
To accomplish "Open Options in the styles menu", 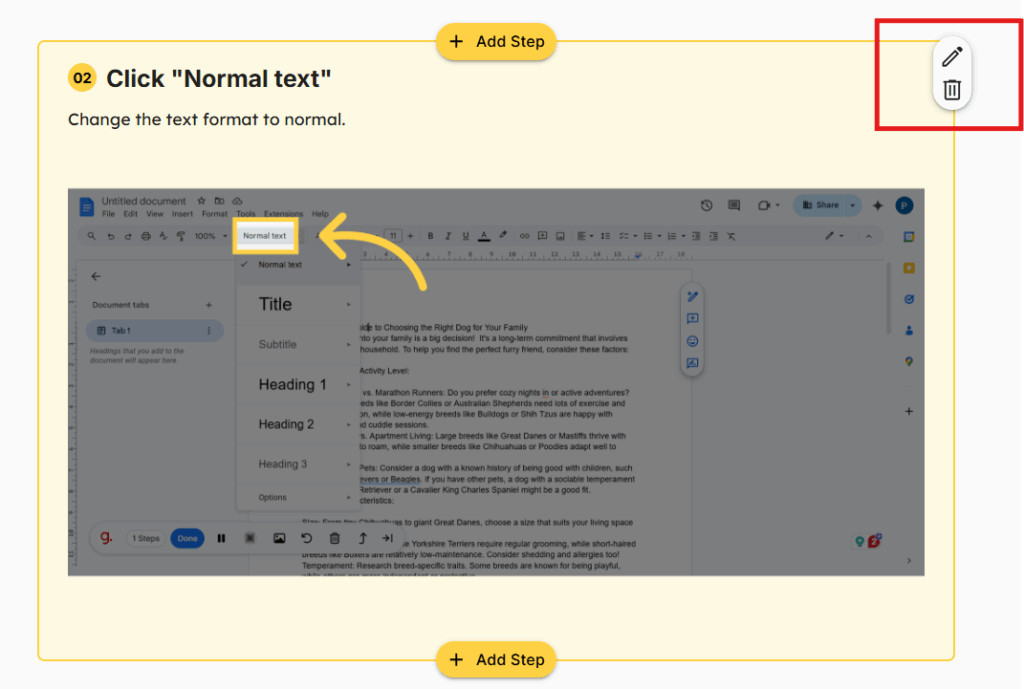I will click(298, 498).
